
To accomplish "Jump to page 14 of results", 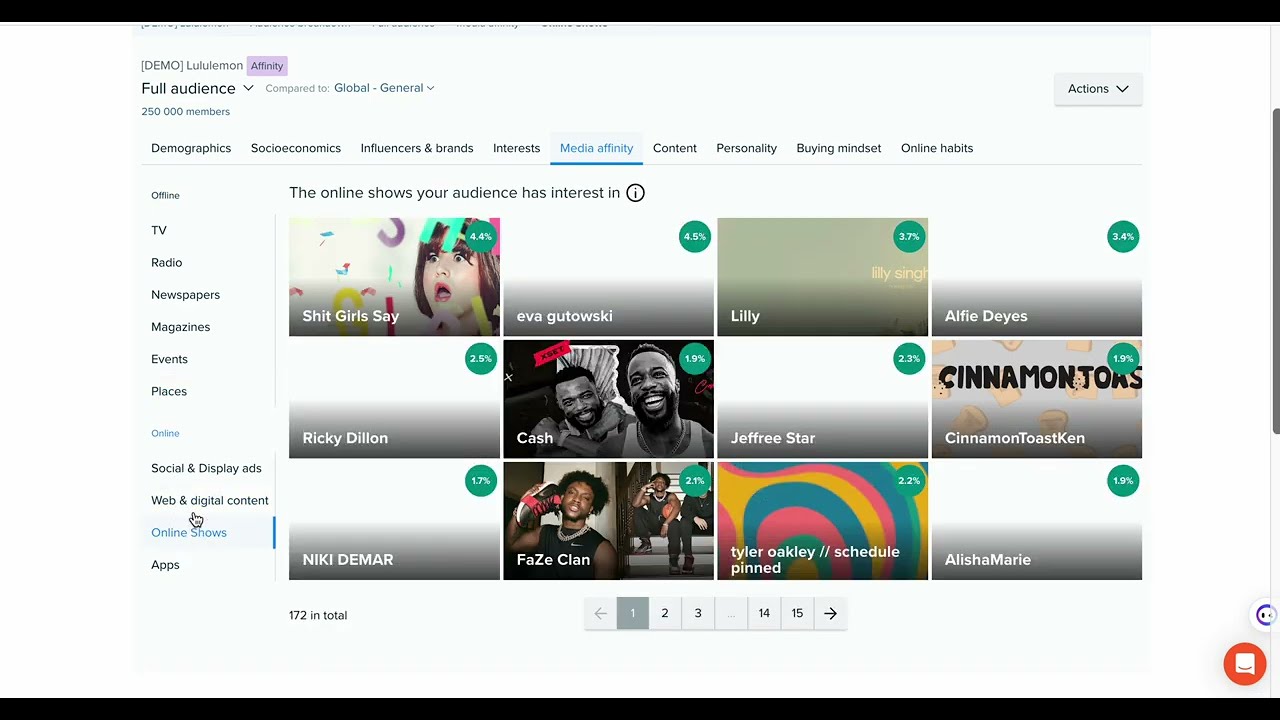I will pos(764,613).
